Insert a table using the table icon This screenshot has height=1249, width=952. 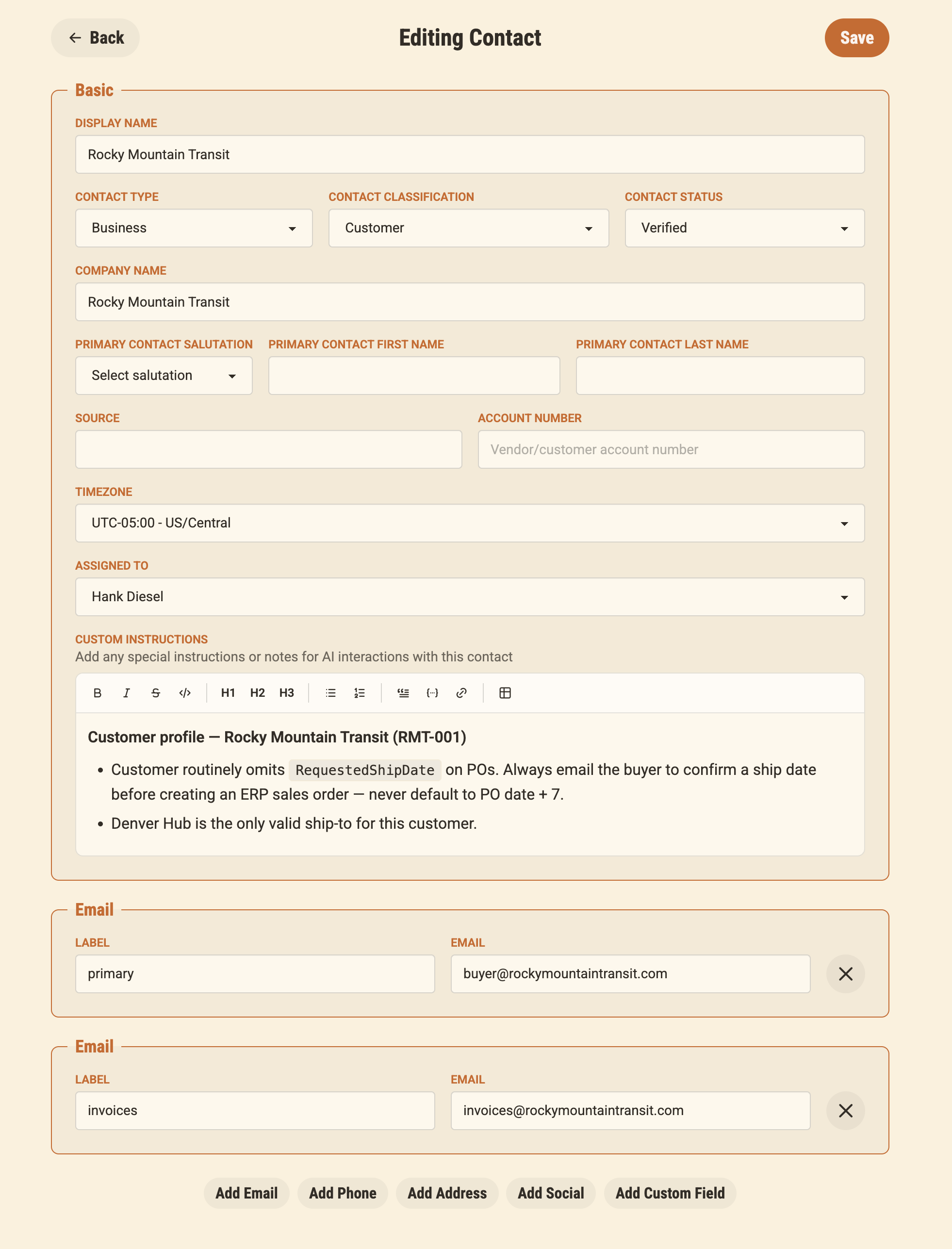[504, 692]
